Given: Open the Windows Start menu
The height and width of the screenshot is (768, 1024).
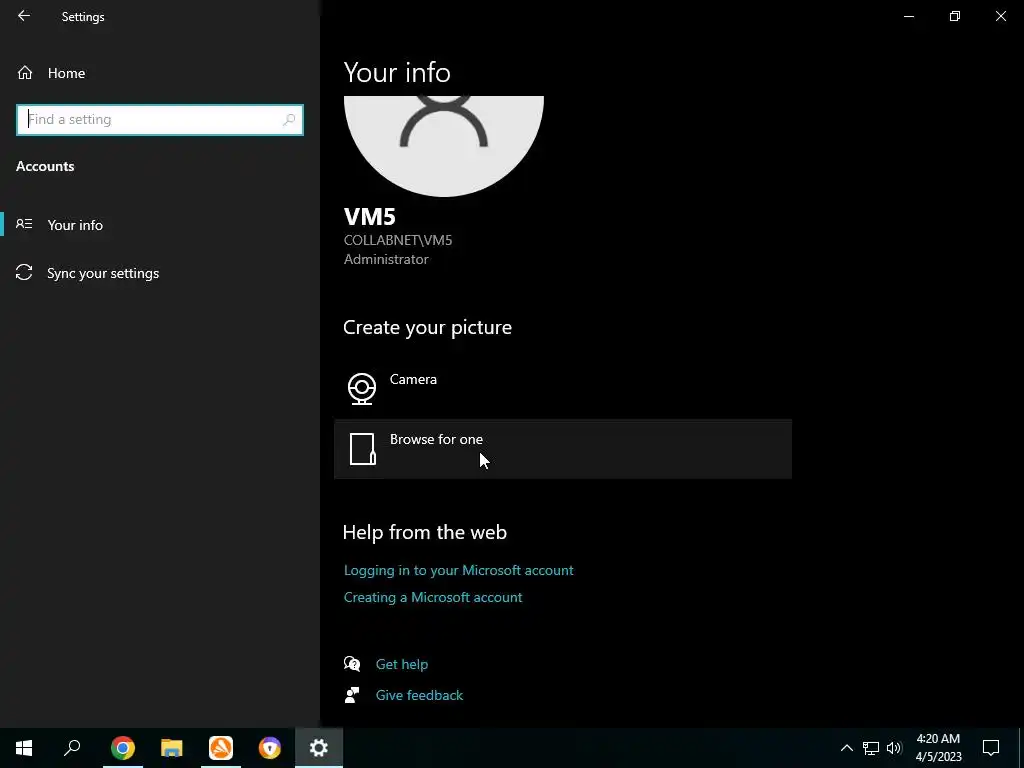Looking at the screenshot, I should pyautogui.click(x=24, y=748).
